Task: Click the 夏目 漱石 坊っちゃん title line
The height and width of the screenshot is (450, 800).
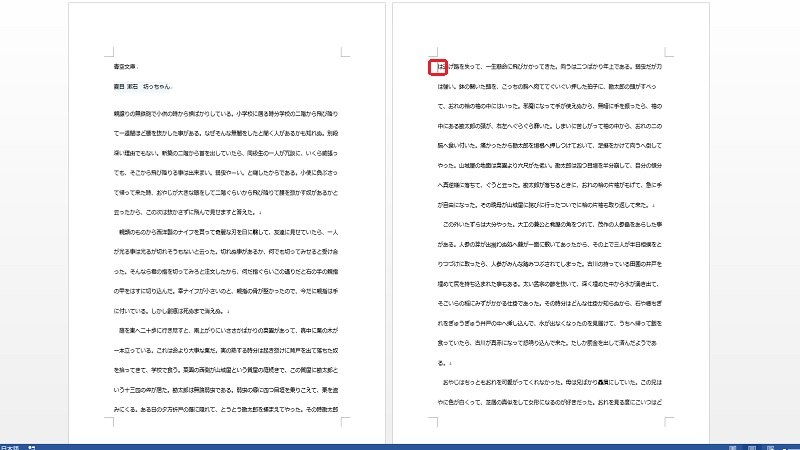Action: click(143, 86)
